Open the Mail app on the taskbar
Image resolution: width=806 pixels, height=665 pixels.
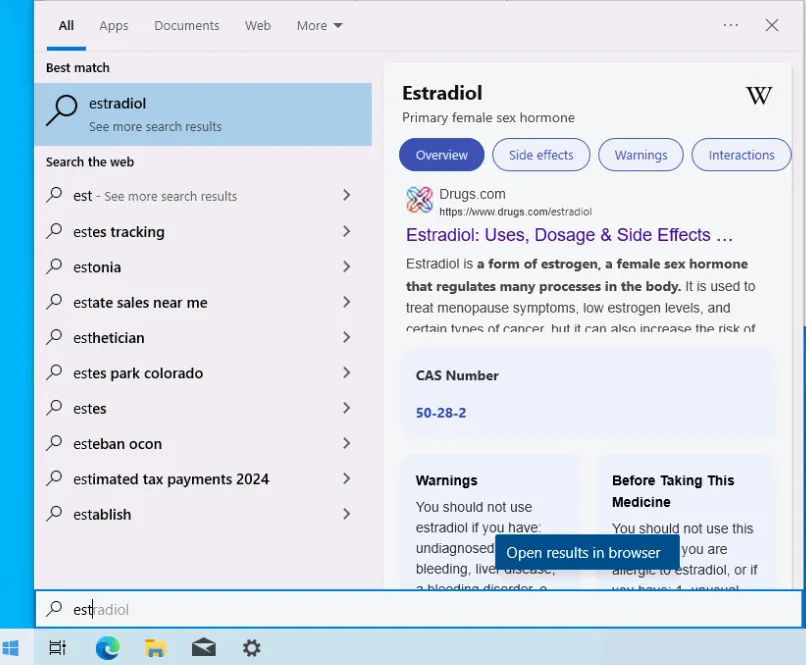click(204, 648)
